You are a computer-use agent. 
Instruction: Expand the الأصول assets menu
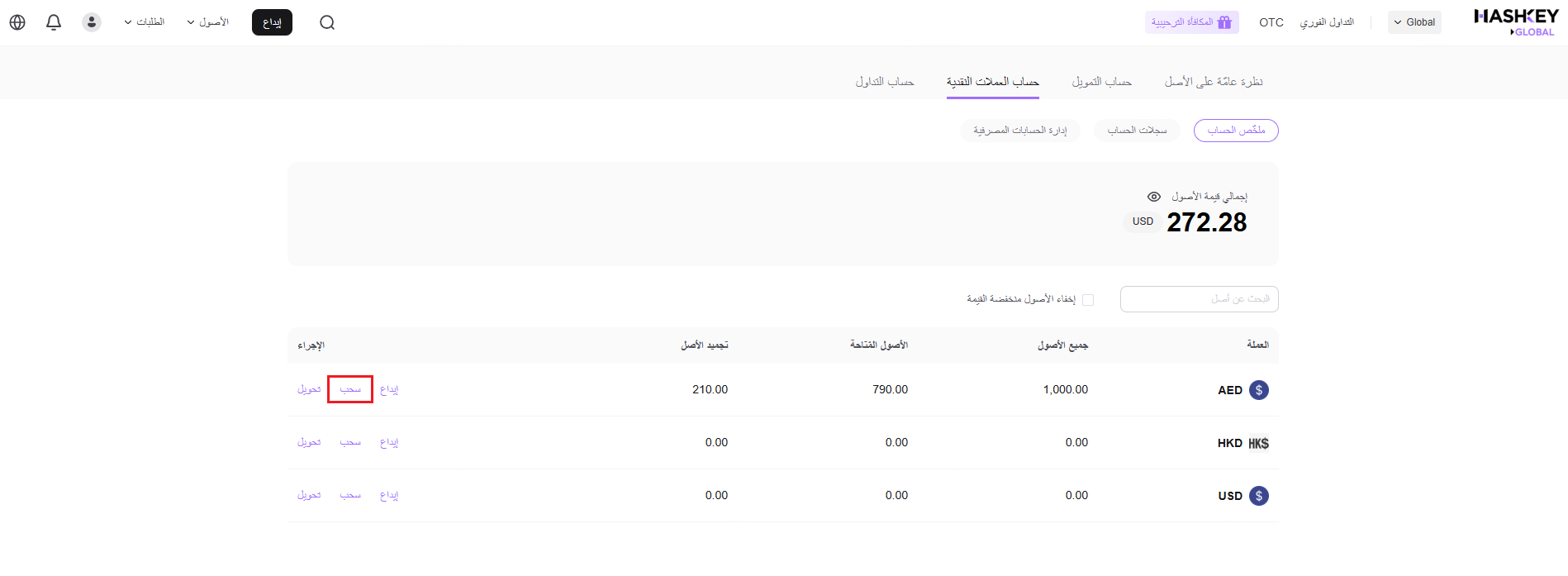(208, 22)
